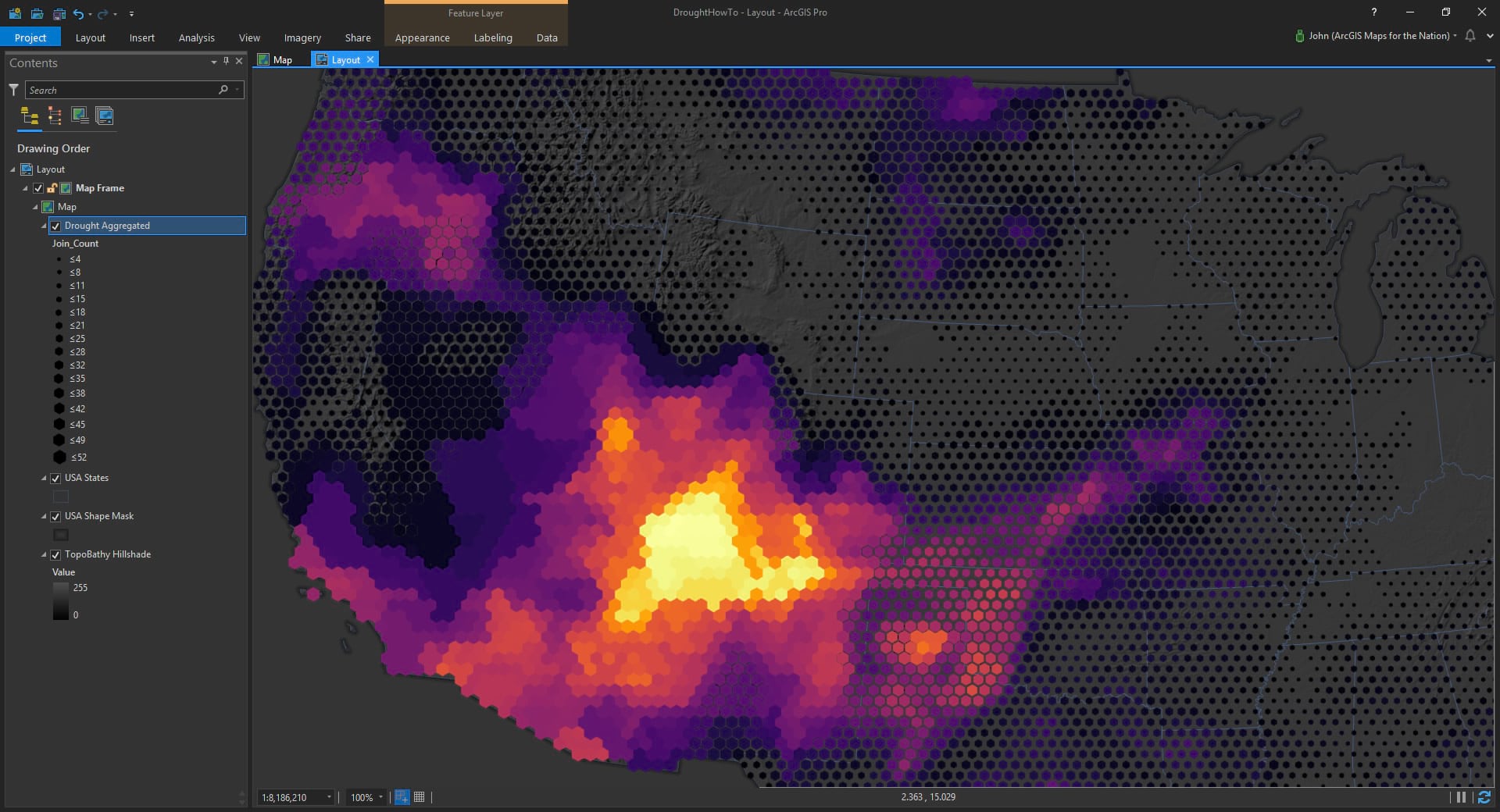This screenshot has width=1500, height=812.
Task: Open the USA States symbol swatch
Action: click(61, 497)
